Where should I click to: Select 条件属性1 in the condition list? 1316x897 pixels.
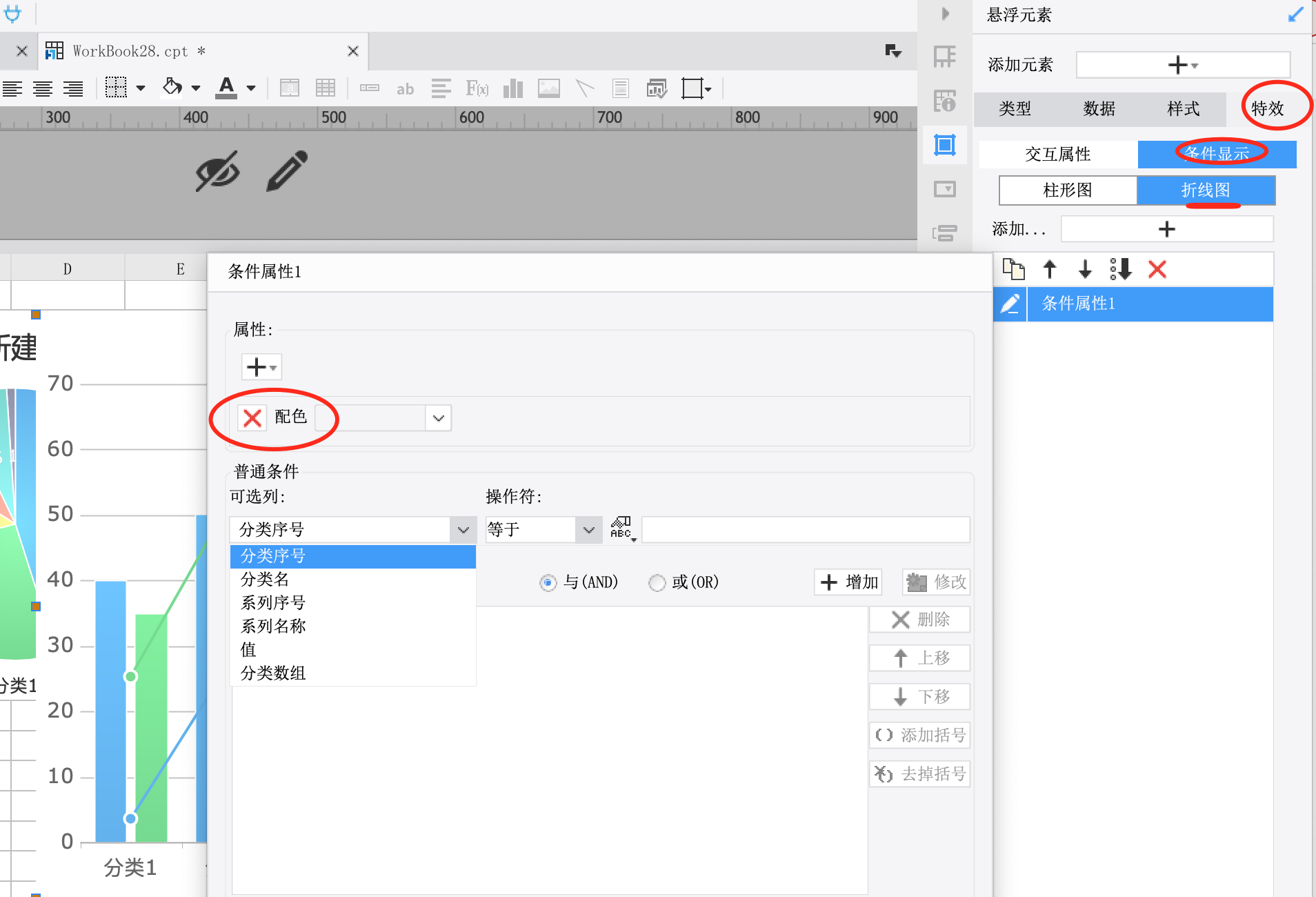(x=1150, y=304)
